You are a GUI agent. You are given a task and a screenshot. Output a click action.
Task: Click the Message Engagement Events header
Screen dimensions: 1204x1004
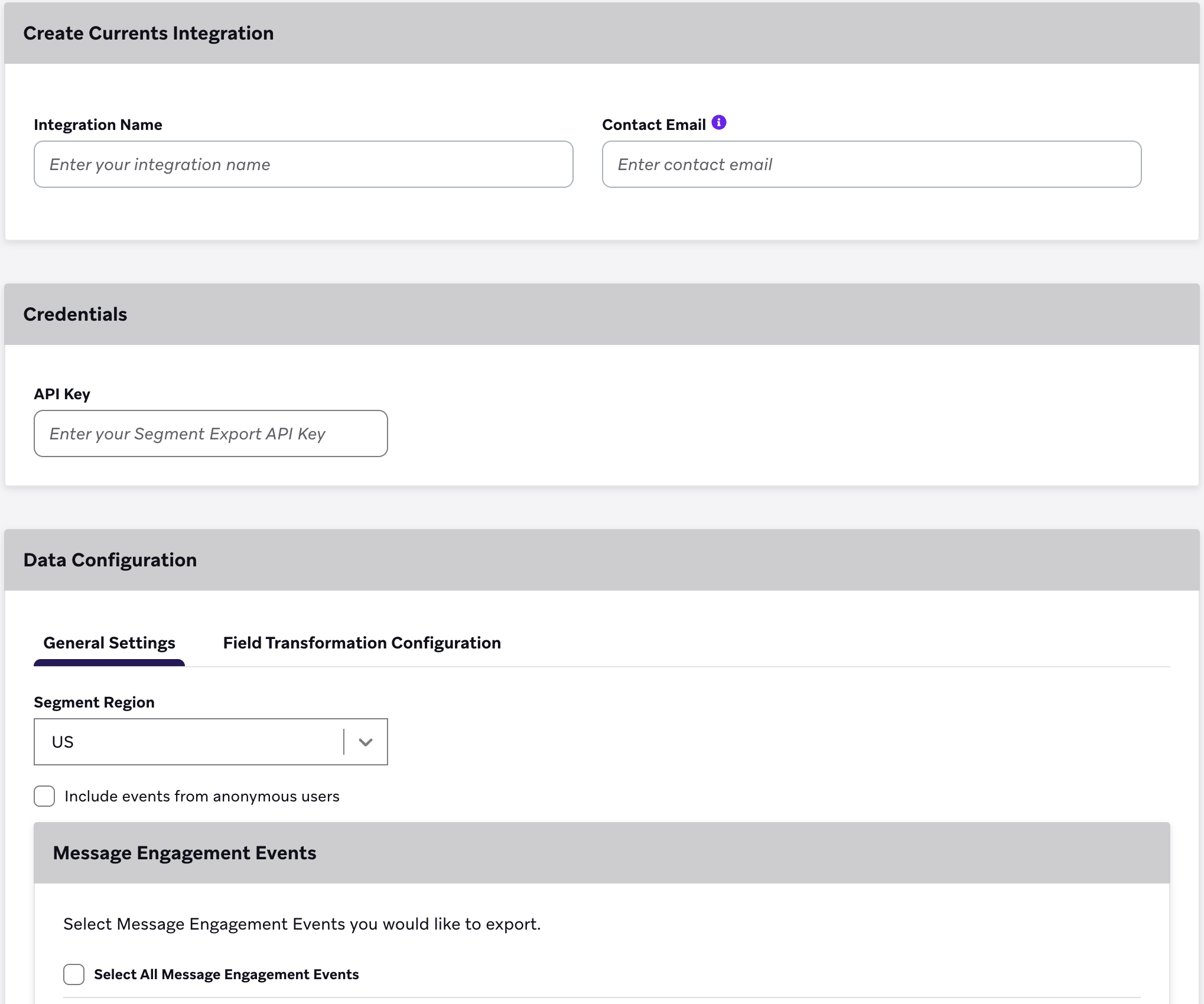(184, 852)
